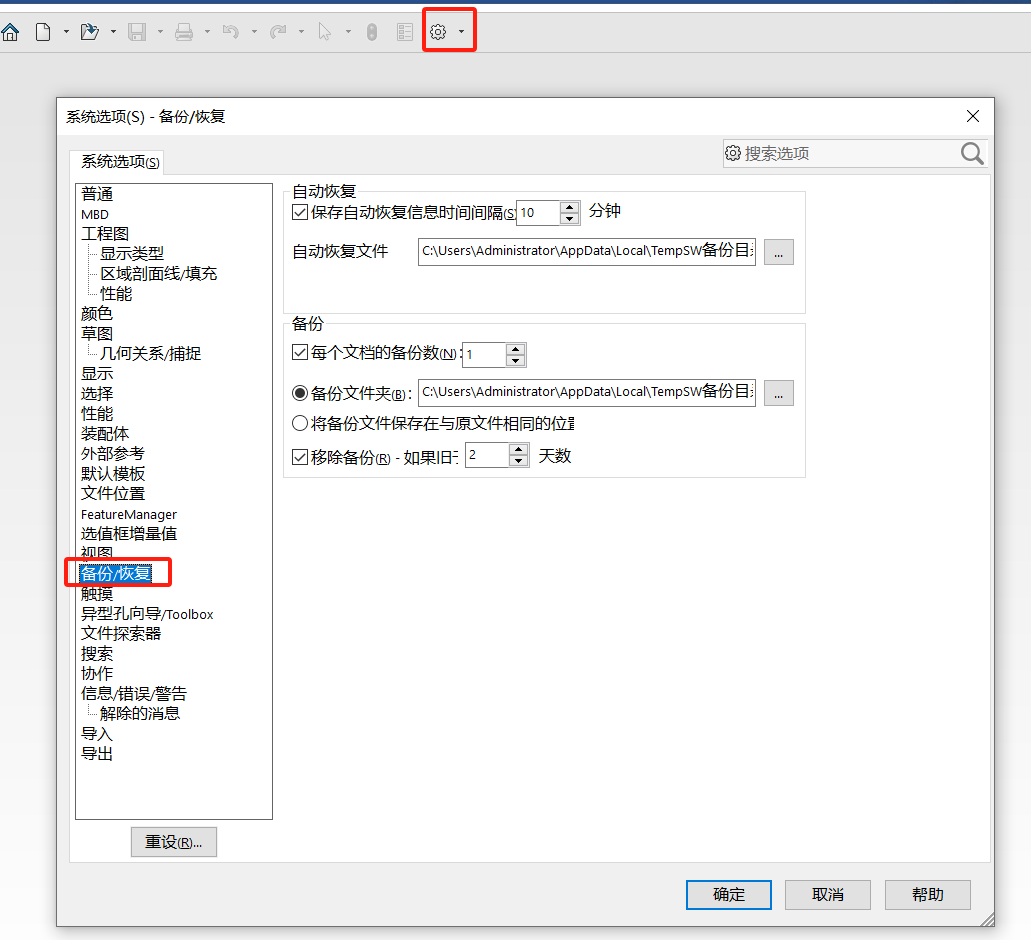Open the dropdown arrow beside New document
The width and height of the screenshot is (1031, 940).
[x=66, y=32]
